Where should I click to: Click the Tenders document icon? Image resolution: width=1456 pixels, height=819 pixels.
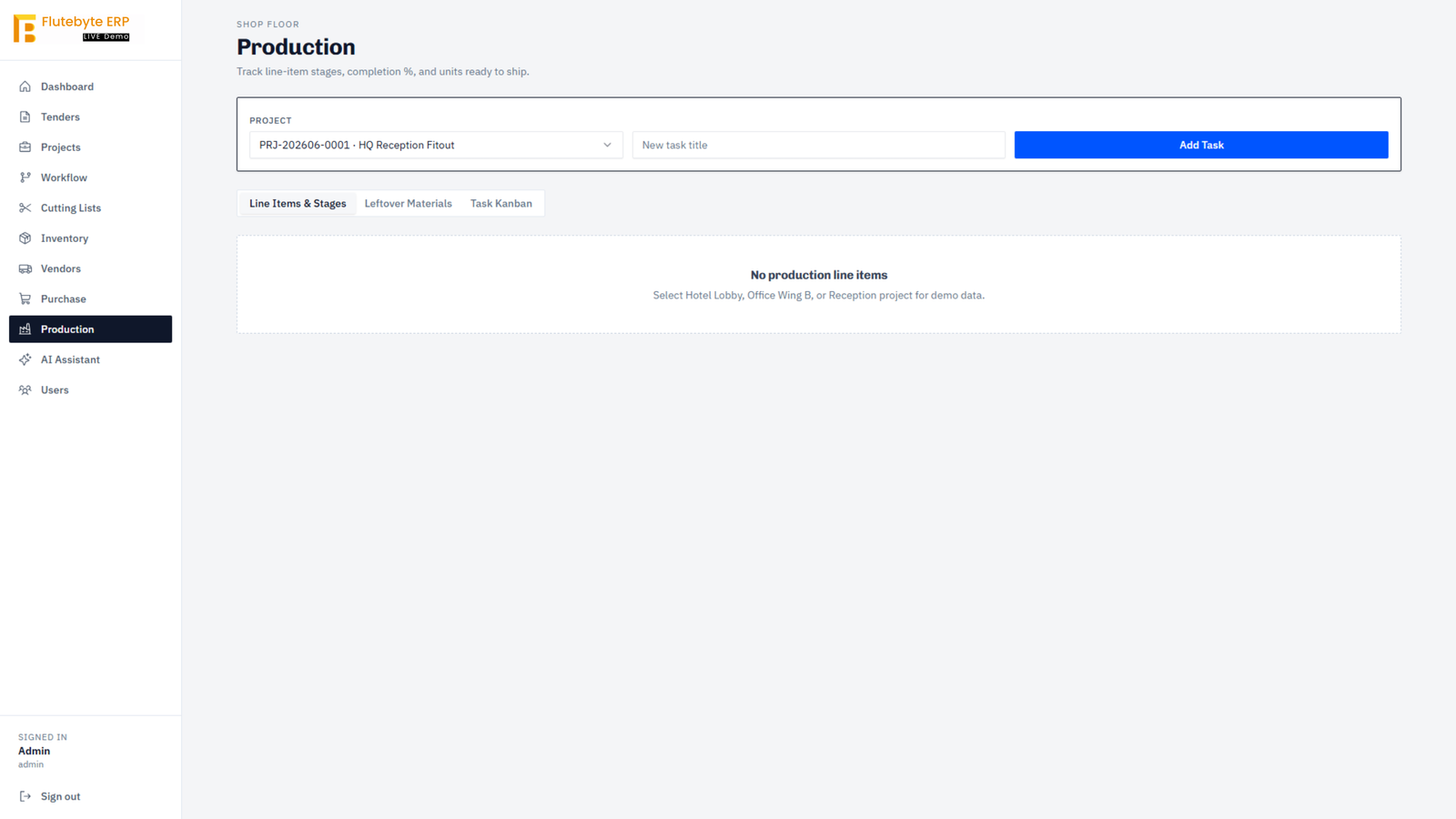tap(25, 116)
